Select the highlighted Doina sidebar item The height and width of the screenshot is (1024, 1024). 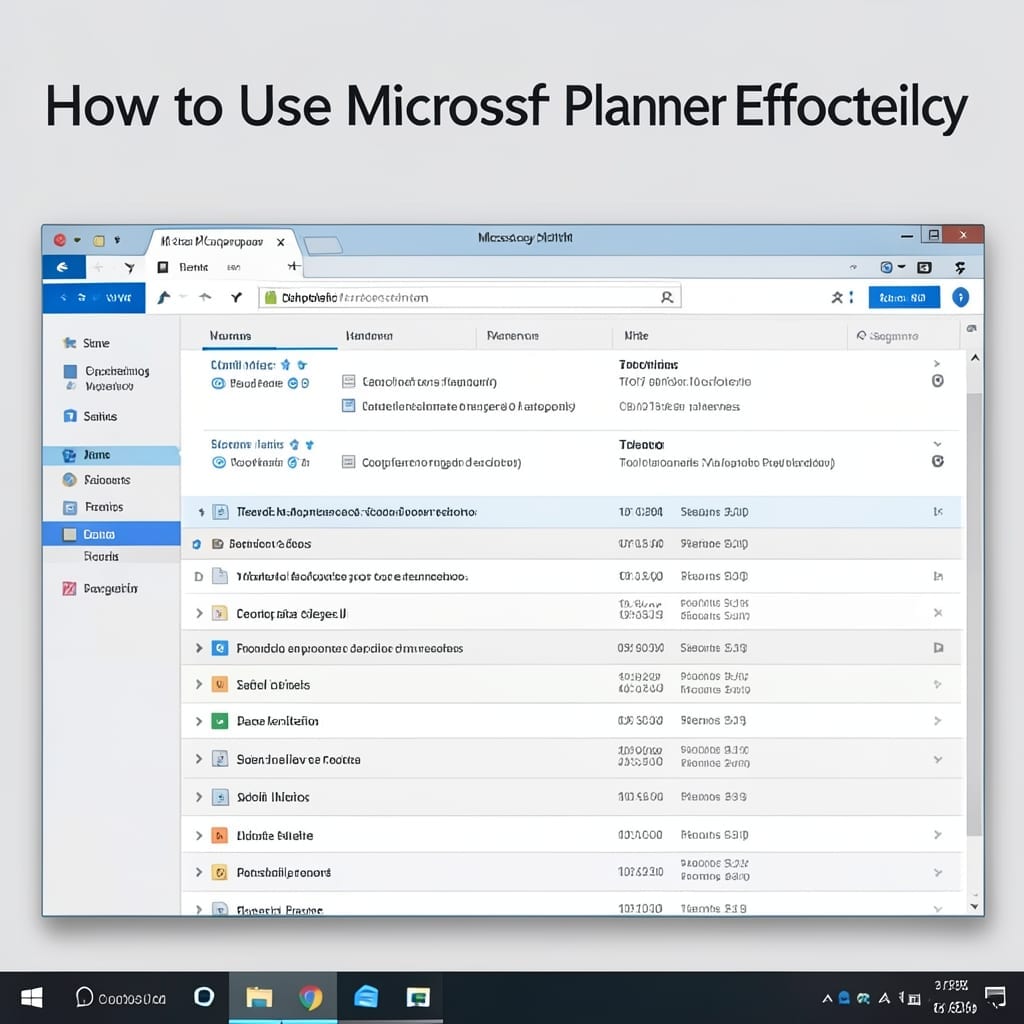click(x=111, y=534)
